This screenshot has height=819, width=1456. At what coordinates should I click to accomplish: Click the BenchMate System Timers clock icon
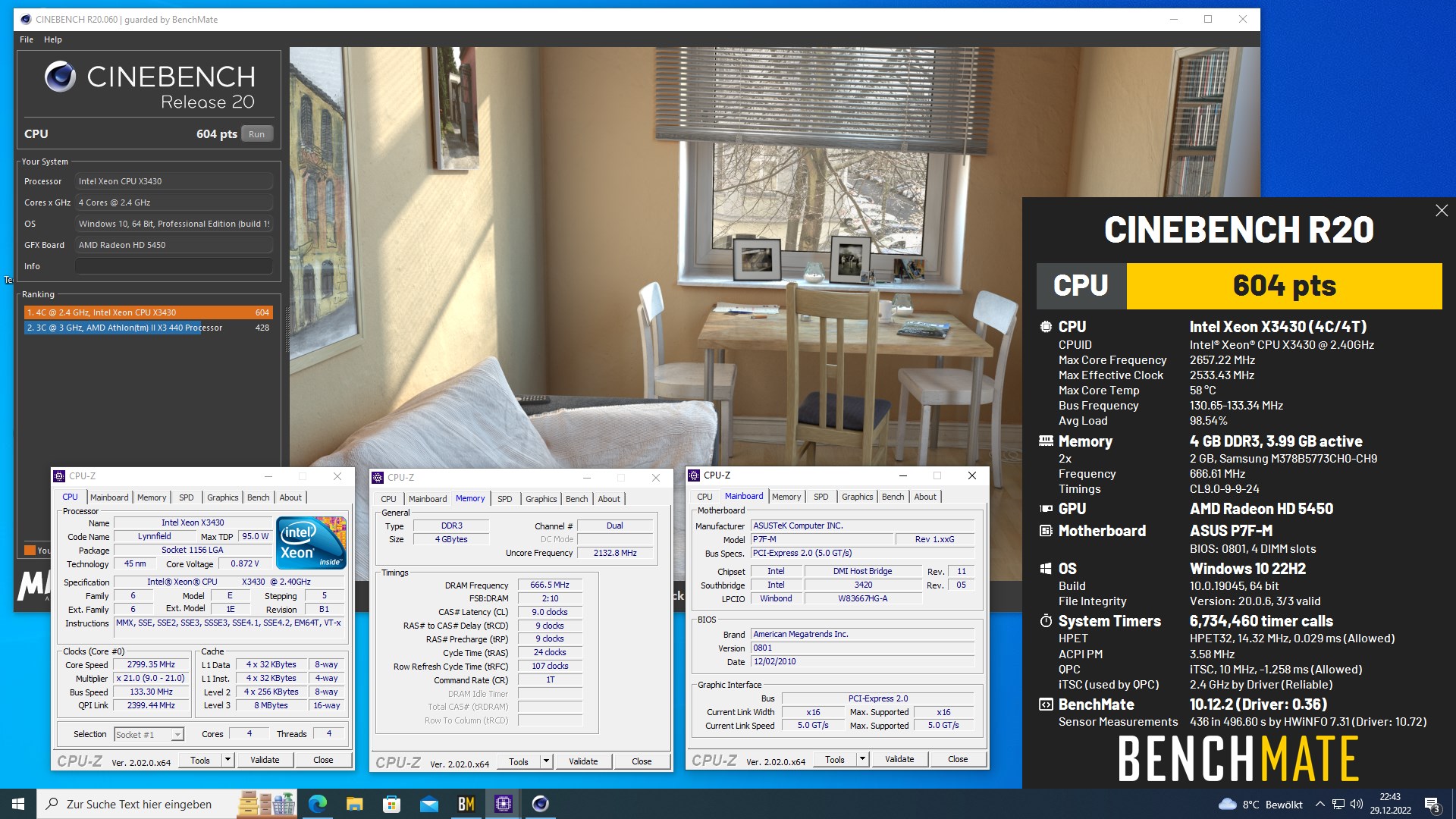[1046, 621]
